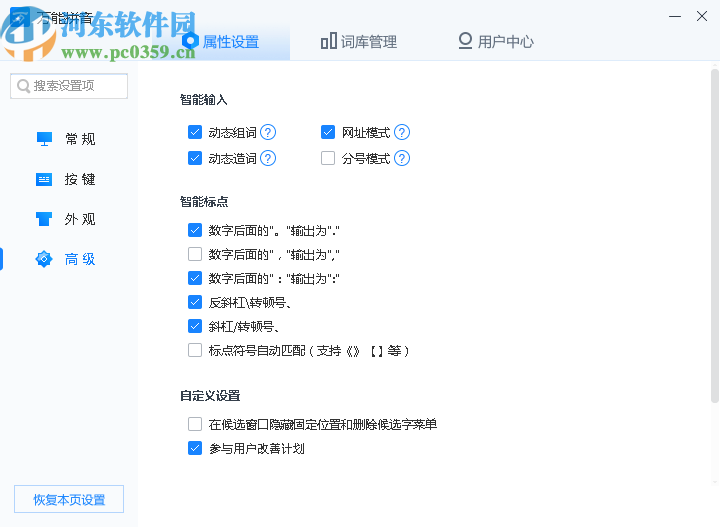Screen dimensions: 720x528
Task: Click the 自定义设置 section heading
Action: point(210,396)
